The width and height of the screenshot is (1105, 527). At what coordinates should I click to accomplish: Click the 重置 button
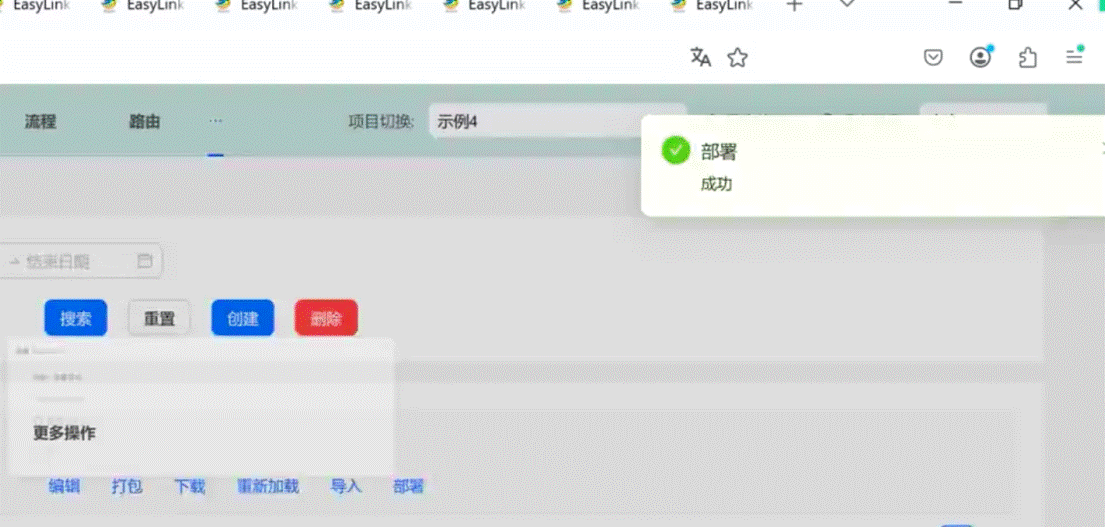[x=159, y=319]
